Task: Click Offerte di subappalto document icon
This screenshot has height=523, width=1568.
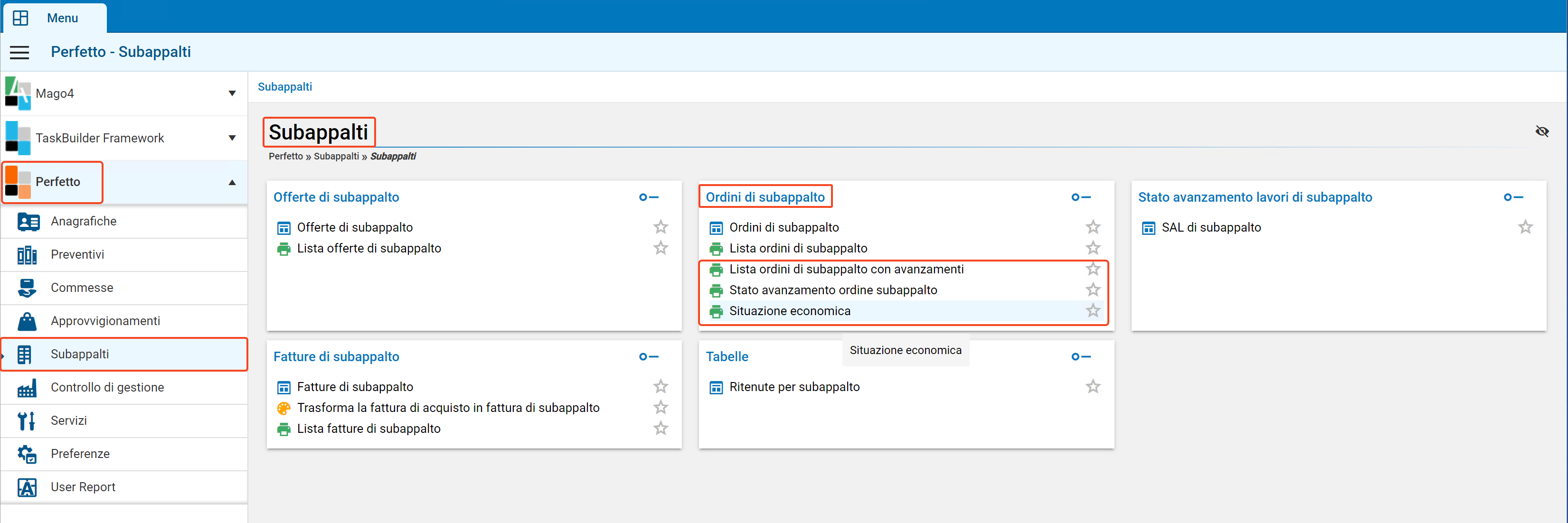Action: [x=283, y=228]
